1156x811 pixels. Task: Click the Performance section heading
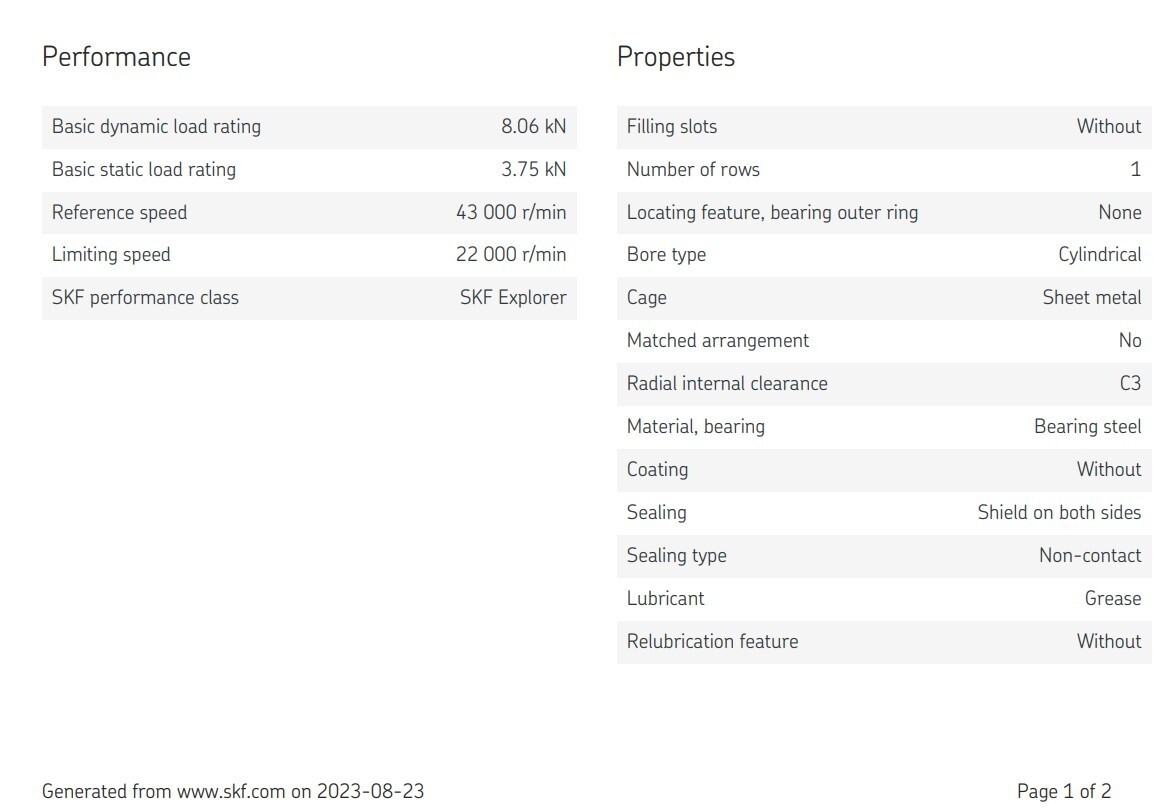[116, 57]
